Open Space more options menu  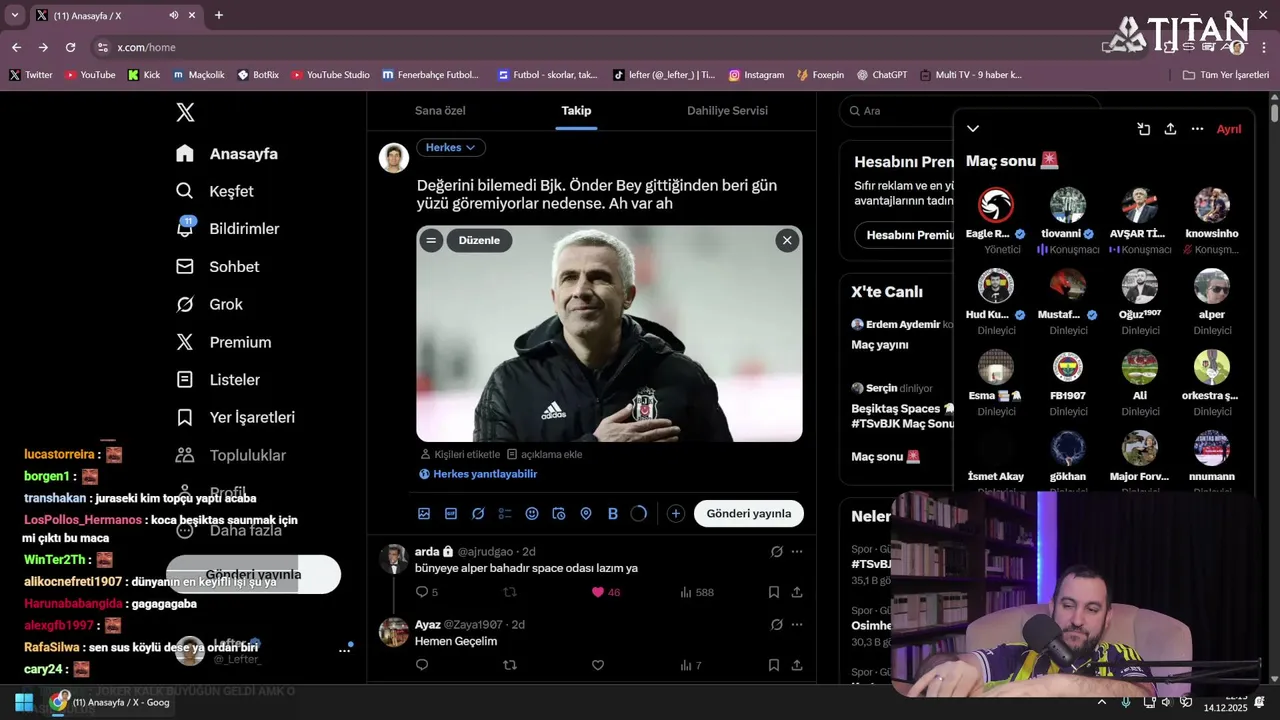[x=1197, y=129]
